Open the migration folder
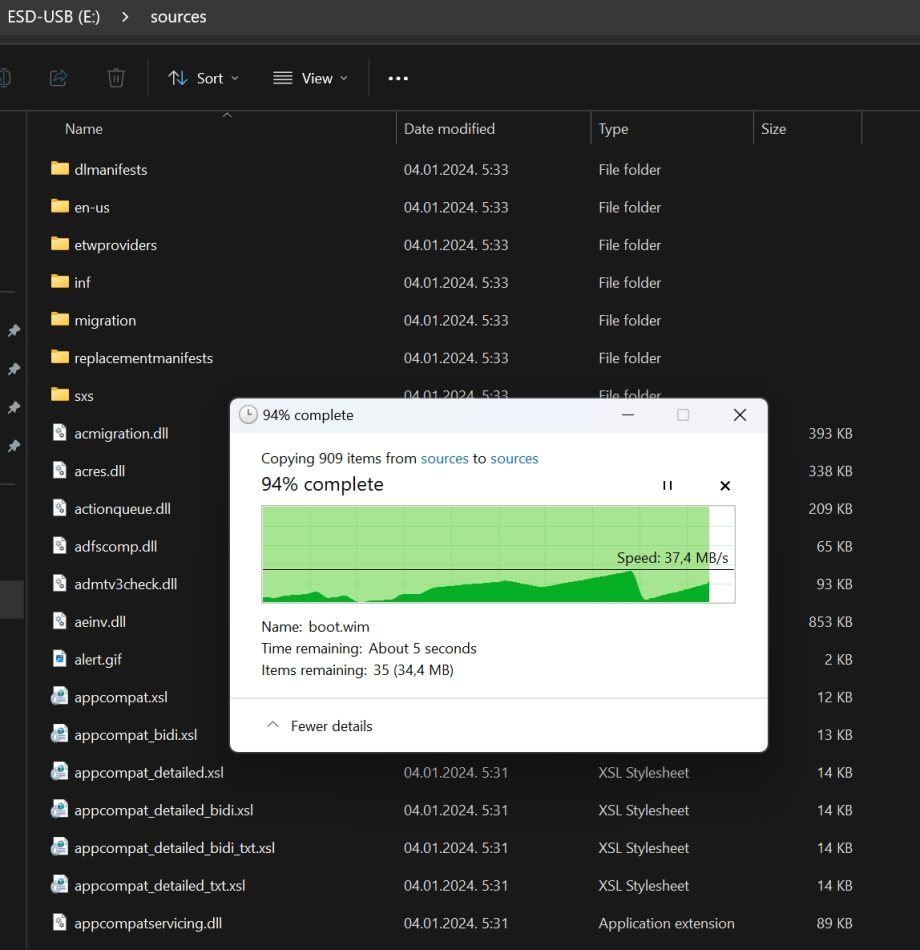This screenshot has width=920, height=950. tap(105, 320)
